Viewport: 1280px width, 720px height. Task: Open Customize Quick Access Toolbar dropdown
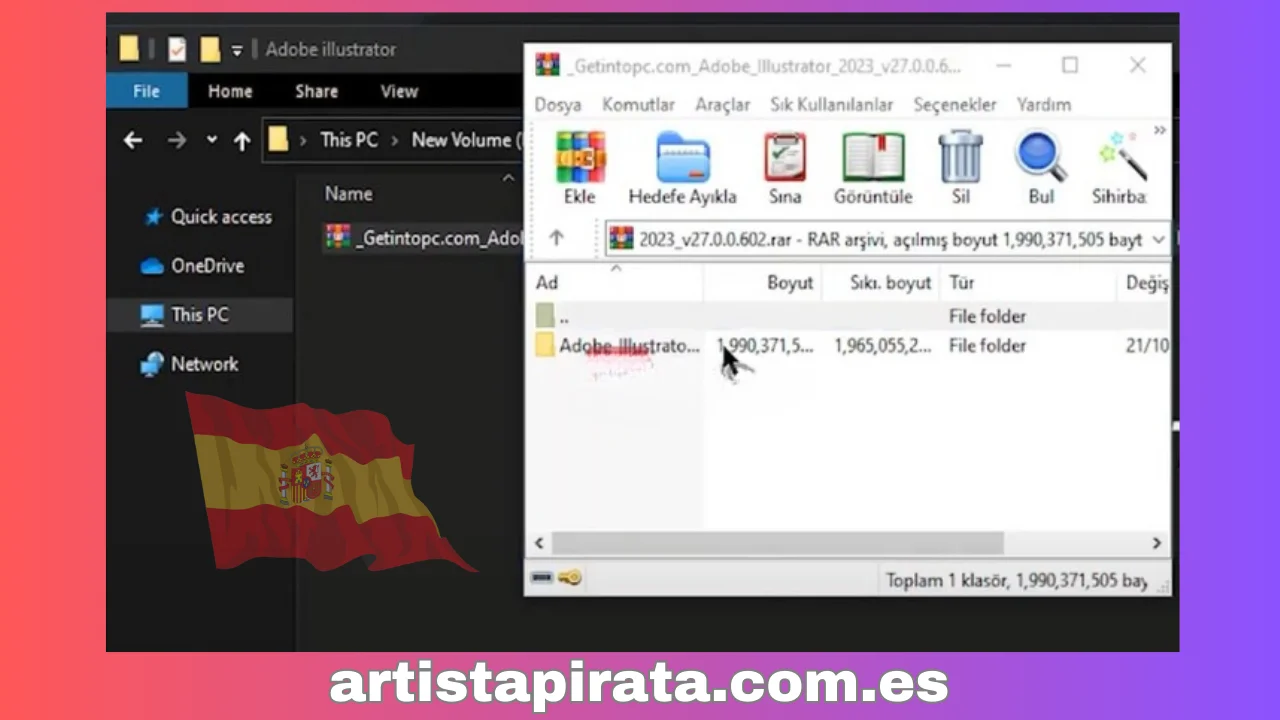point(237,50)
